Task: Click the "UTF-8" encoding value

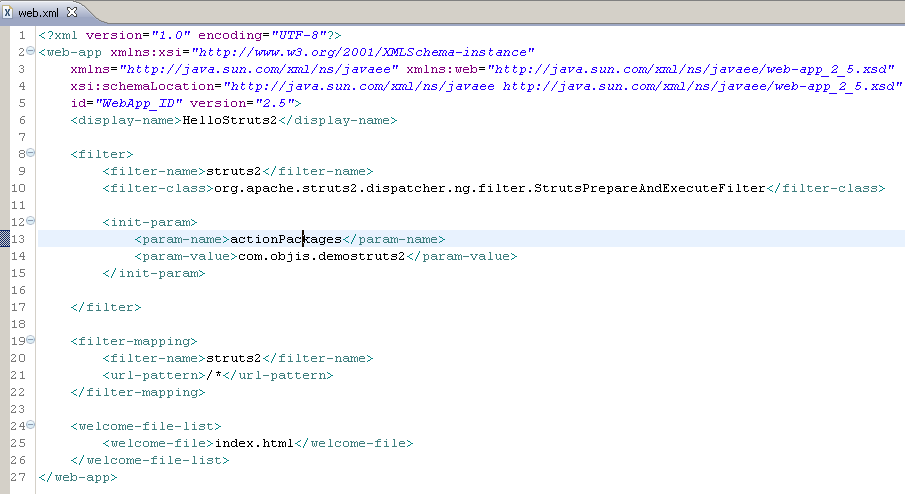Action: pyautogui.click(x=295, y=35)
